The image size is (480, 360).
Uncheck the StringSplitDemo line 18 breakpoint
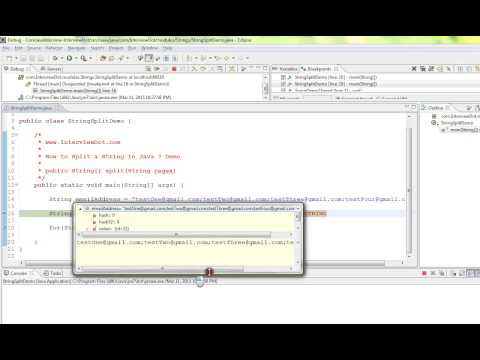coord(283,84)
